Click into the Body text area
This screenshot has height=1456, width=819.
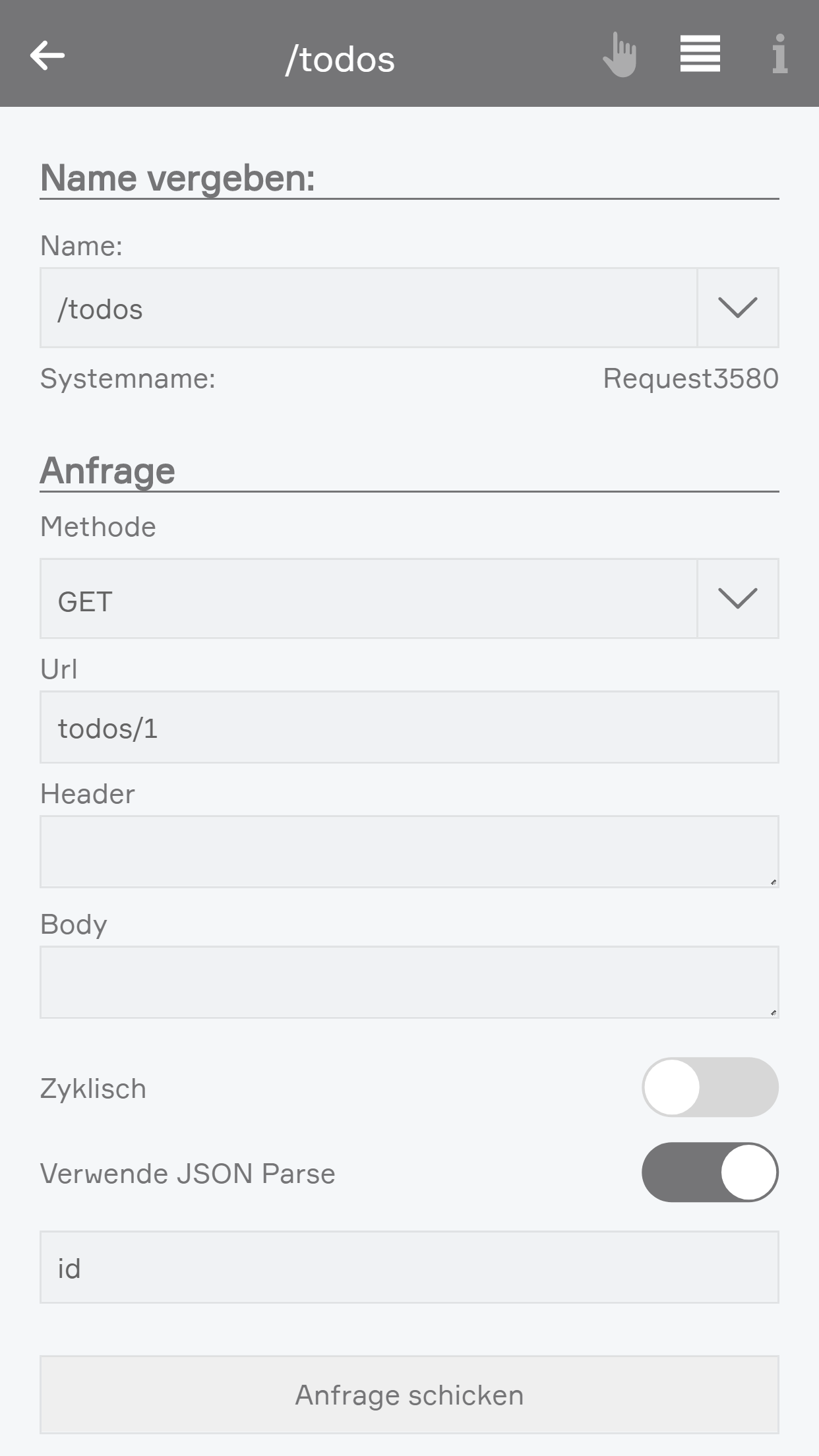tap(409, 982)
